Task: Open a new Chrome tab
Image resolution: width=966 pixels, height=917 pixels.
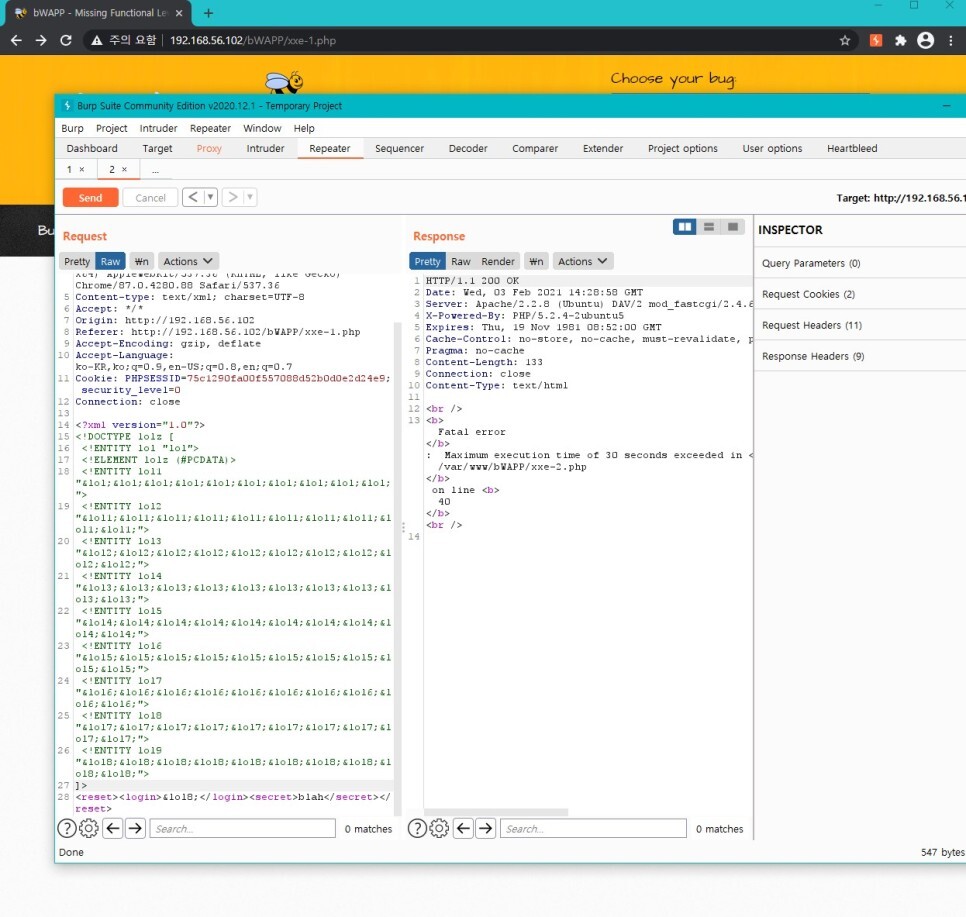Action: coord(208,13)
